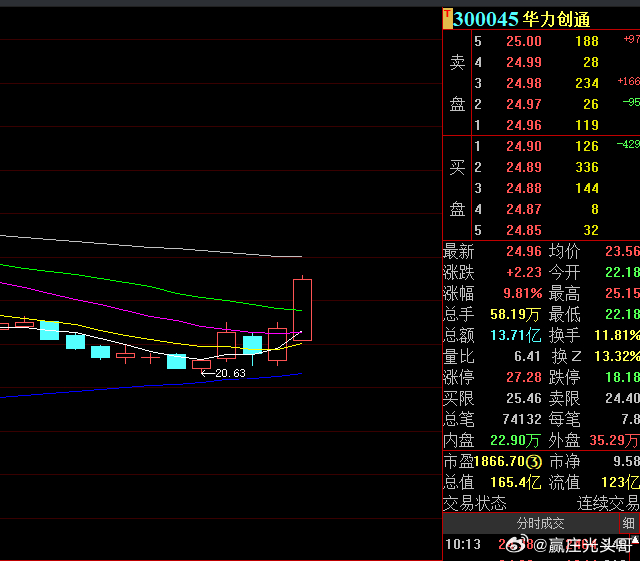This screenshot has width=640, height=561.
Task: Click the 量比 value 6.41
Action: [527, 356]
